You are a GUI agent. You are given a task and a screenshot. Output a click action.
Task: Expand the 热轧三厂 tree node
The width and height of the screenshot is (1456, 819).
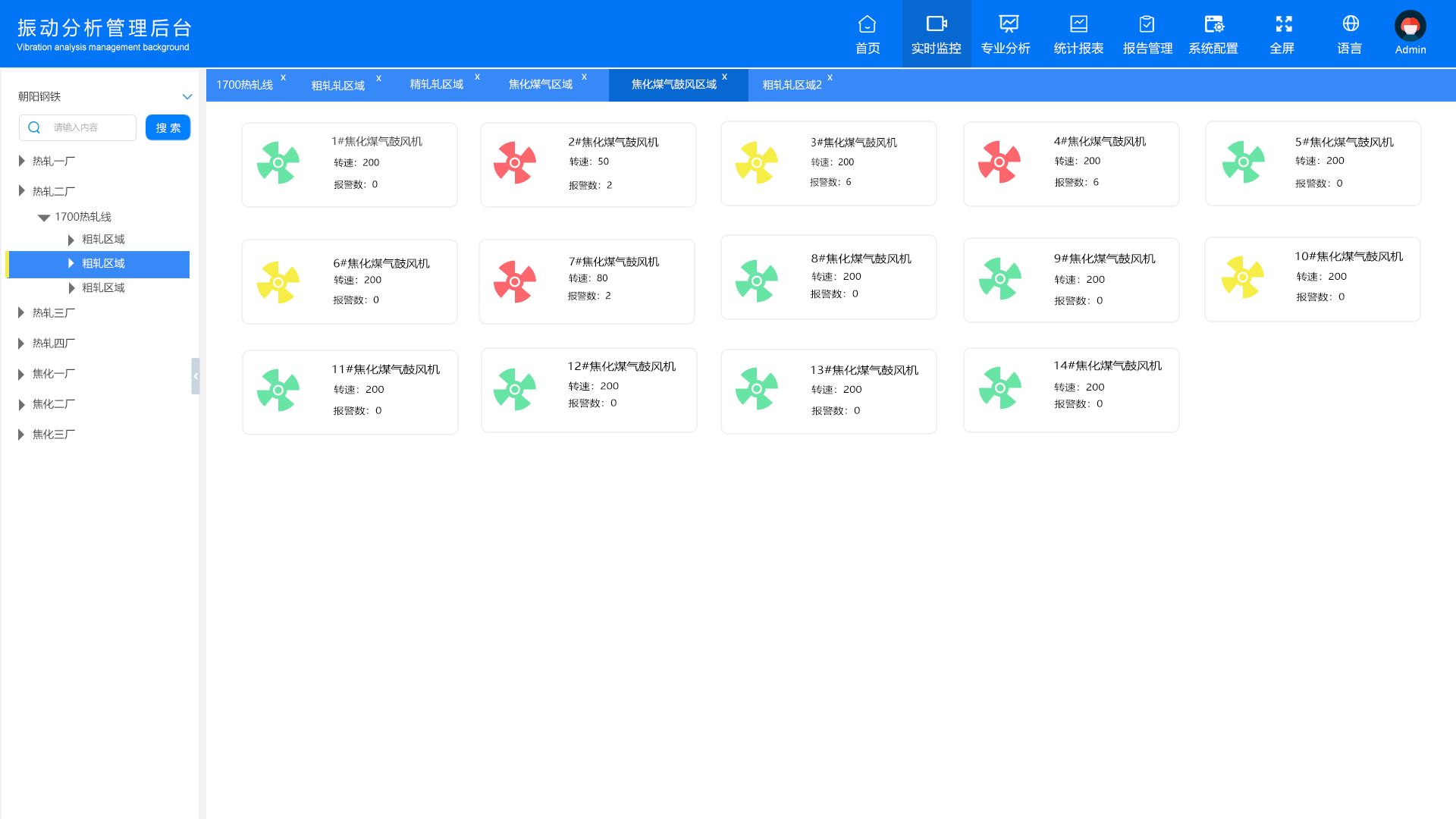point(21,312)
